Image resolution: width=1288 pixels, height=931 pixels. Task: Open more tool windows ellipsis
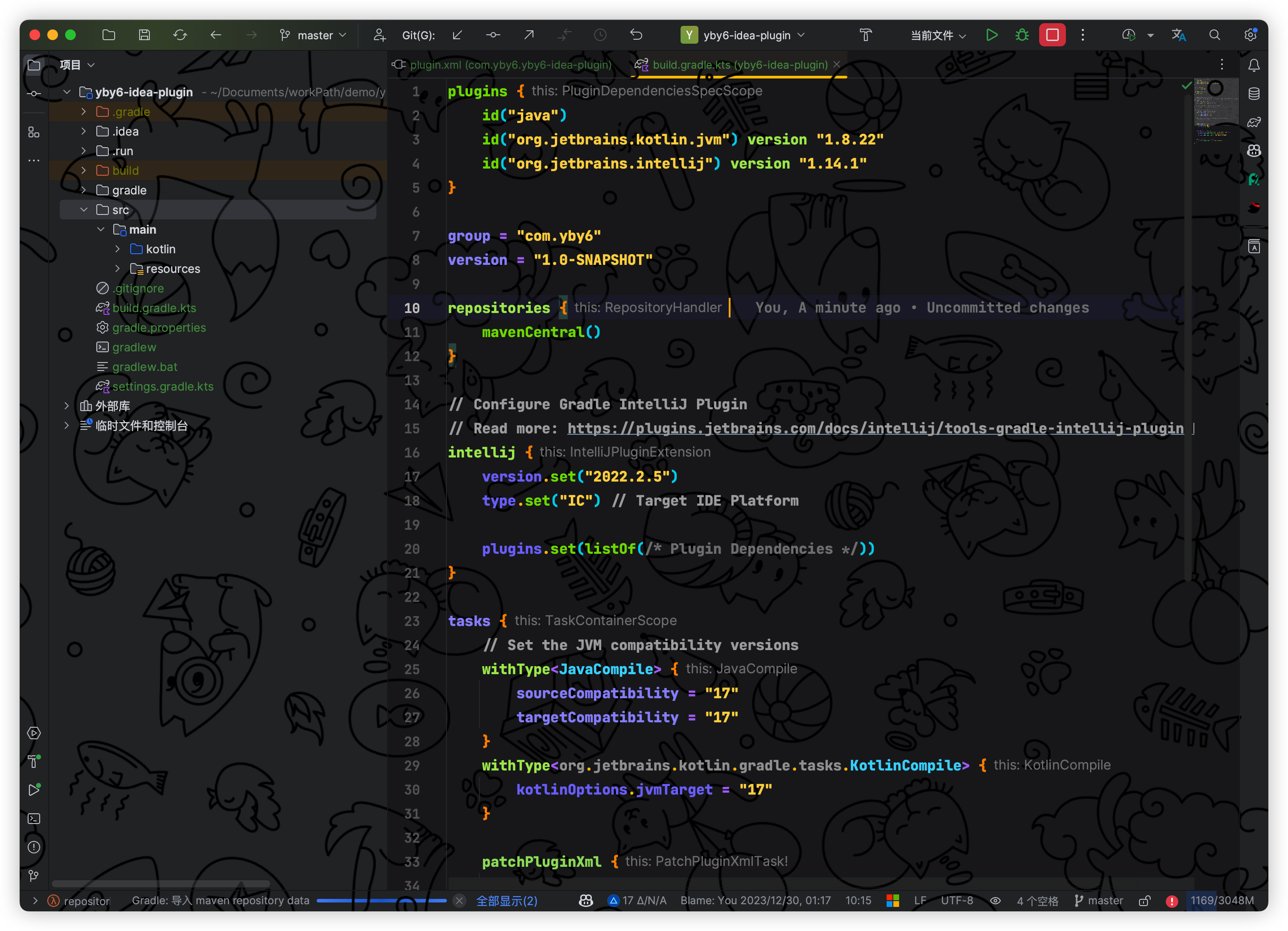point(33,161)
